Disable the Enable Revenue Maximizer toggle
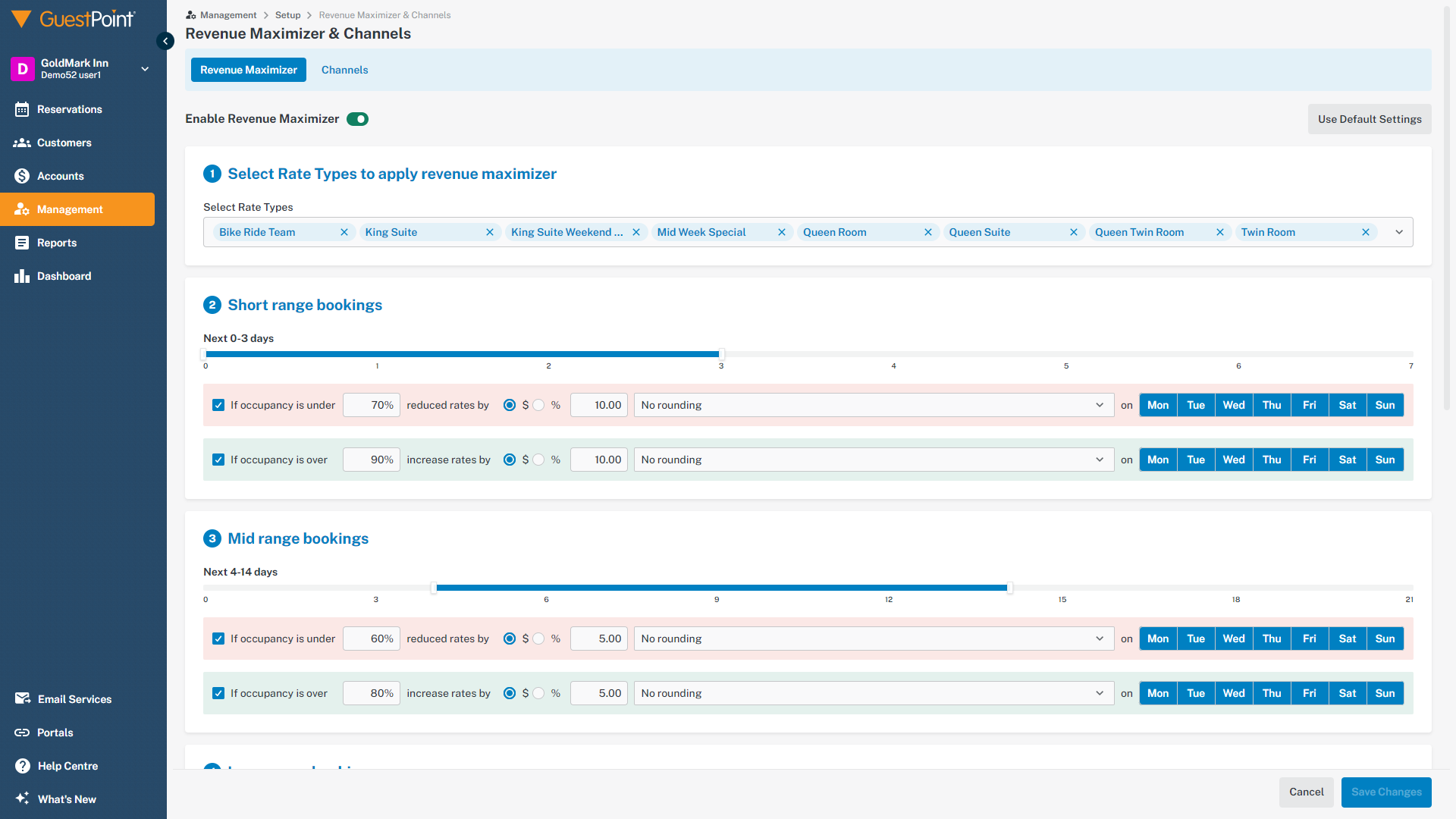The image size is (1456, 819). pyautogui.click(x=357, y=119)
